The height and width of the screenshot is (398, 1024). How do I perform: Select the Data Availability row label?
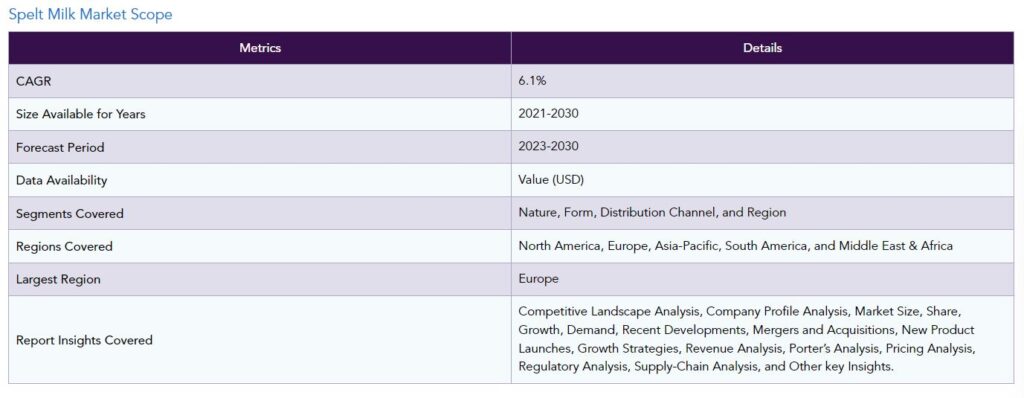pos(61,180)
